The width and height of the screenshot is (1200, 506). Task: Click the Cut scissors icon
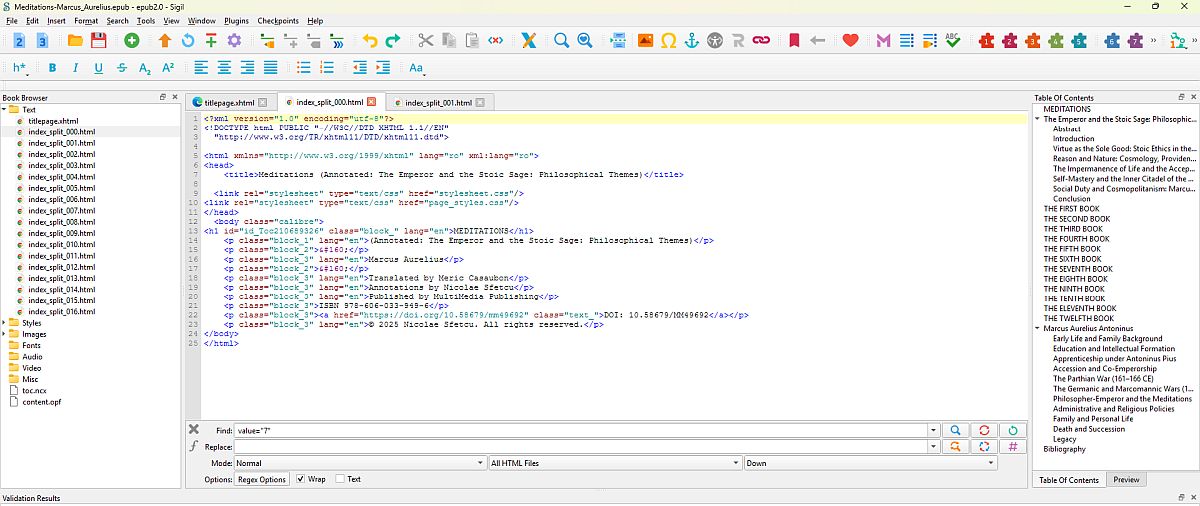(425, 41)
